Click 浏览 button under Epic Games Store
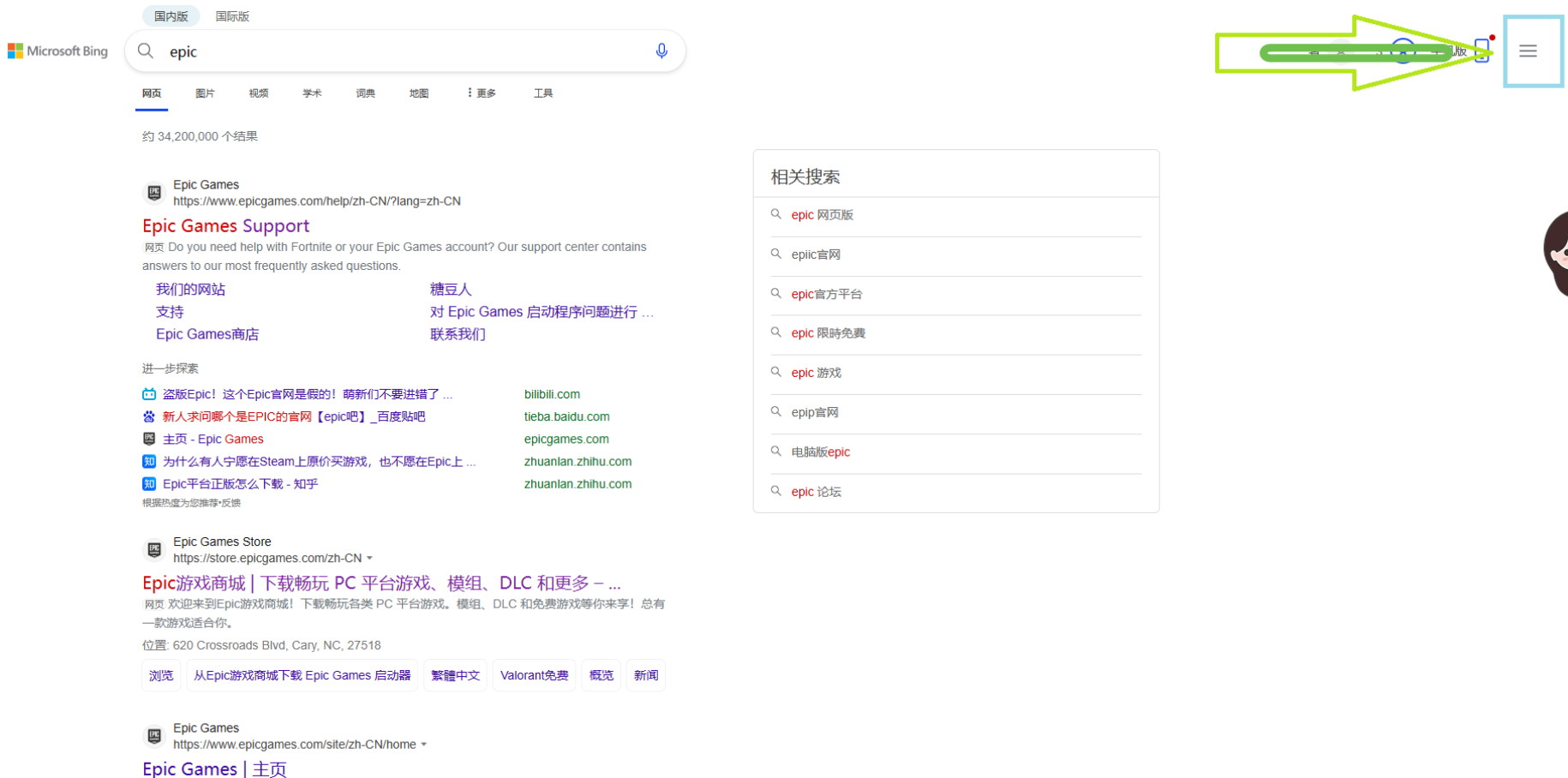This screenshot has height=778, width=1568. pos(161,675)
